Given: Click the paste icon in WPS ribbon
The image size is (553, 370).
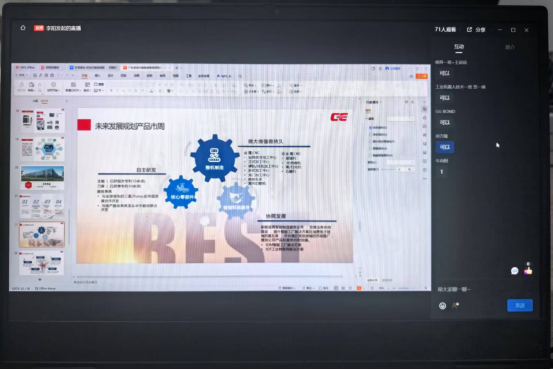Looking at the screenshot, I should click(31, 85).
